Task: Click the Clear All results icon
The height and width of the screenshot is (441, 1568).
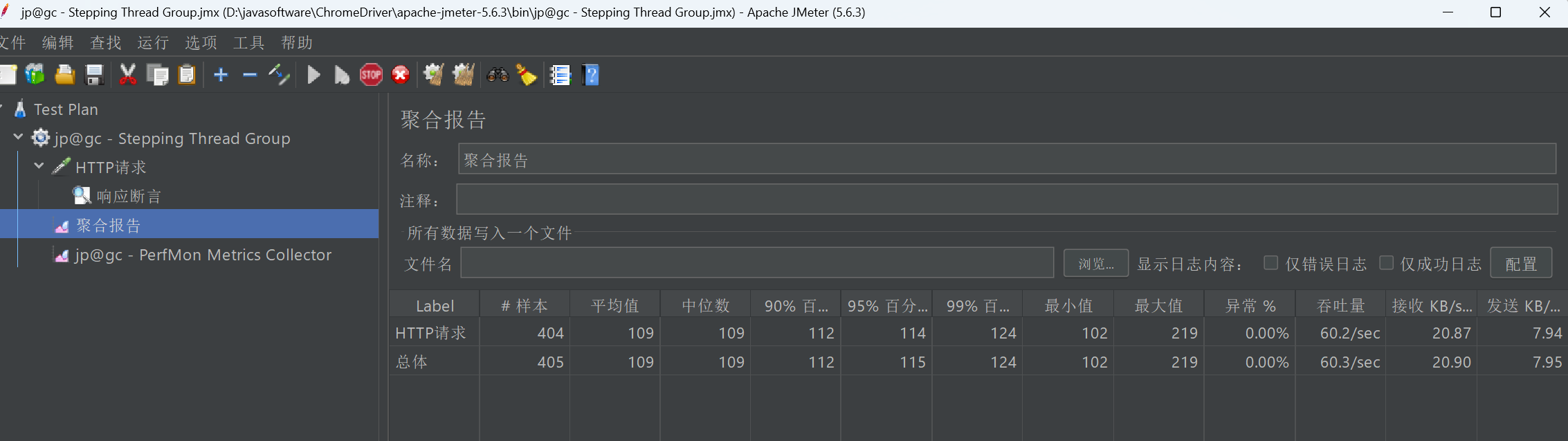Action: [464, 75]
